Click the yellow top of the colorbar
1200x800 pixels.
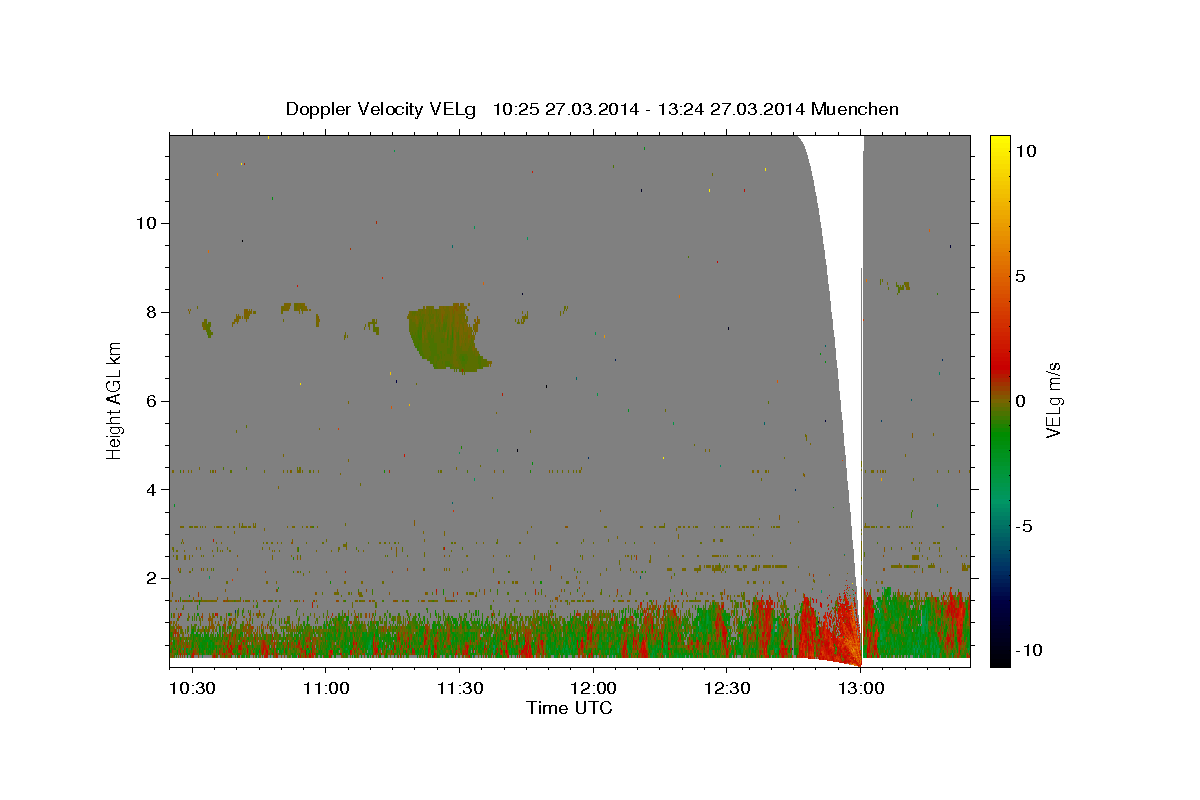click(999, 145)
